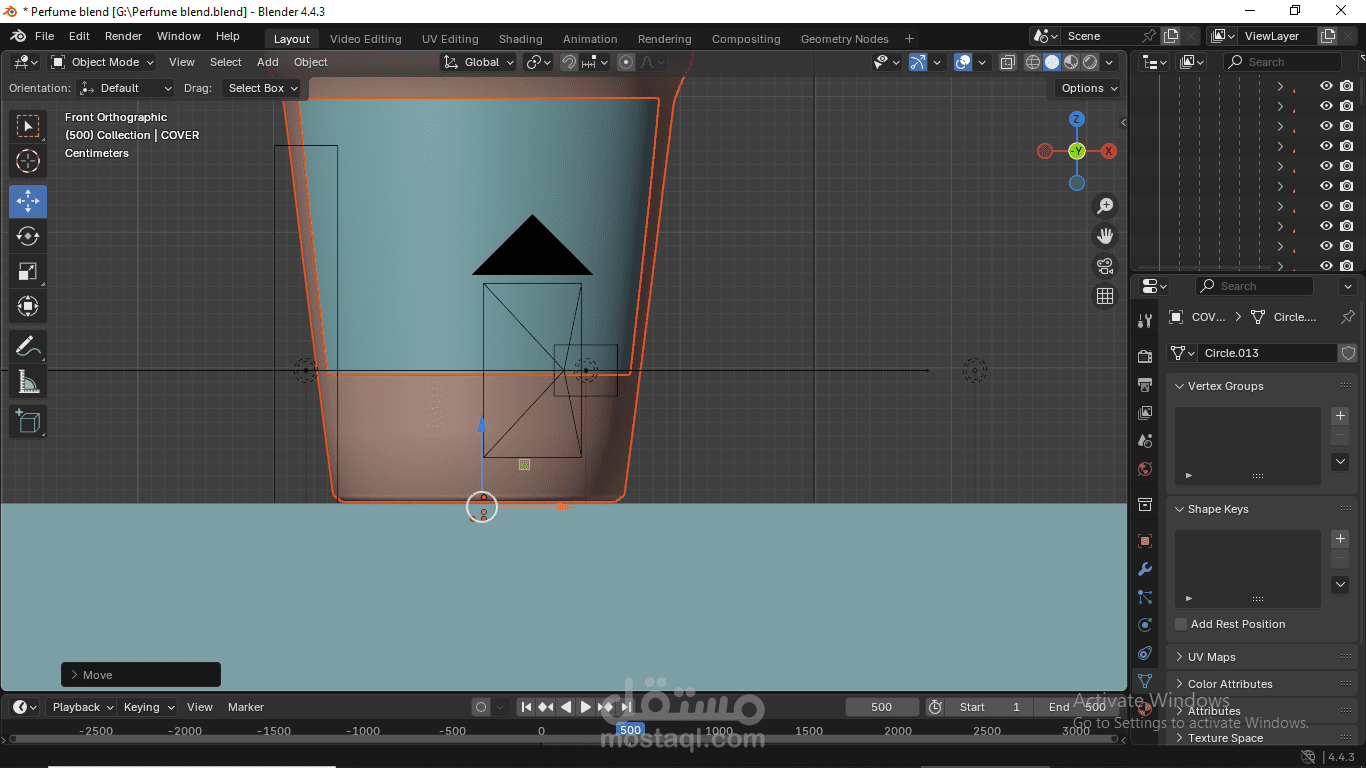The height and width of the screenshot is (768, 1366).
Task: Switch to orthographic/perspective grid icon
Action: (1105, 296)
